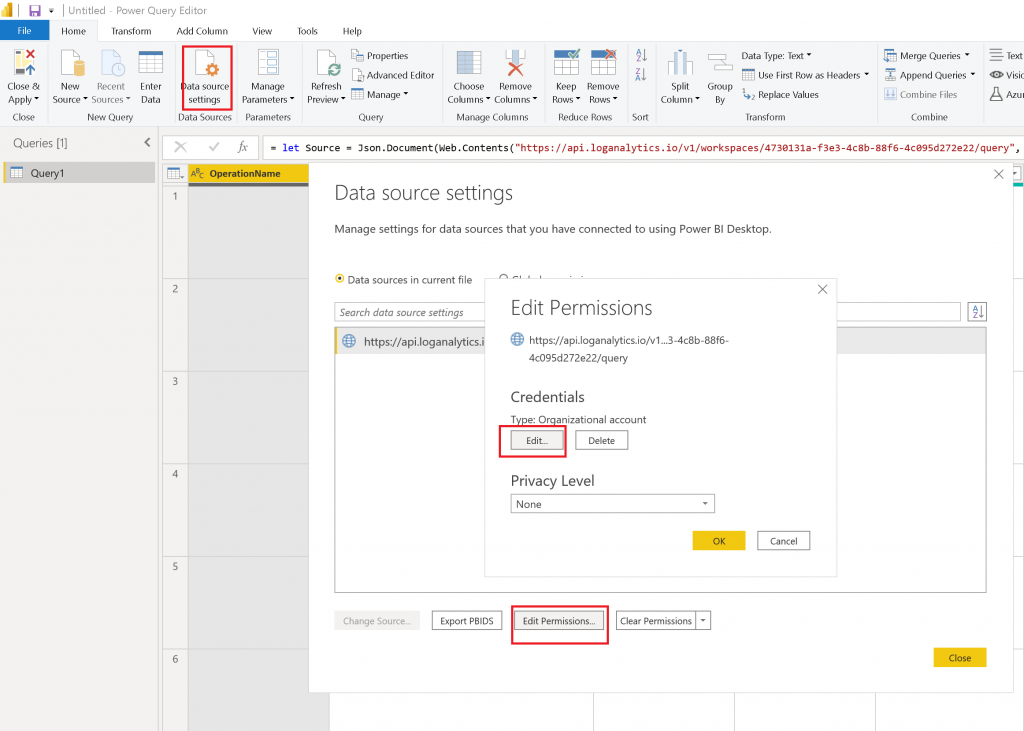Open Clear Permissions dropdown arrow
Viewport: 1024px width, 731px height.
tap(703, 621)
